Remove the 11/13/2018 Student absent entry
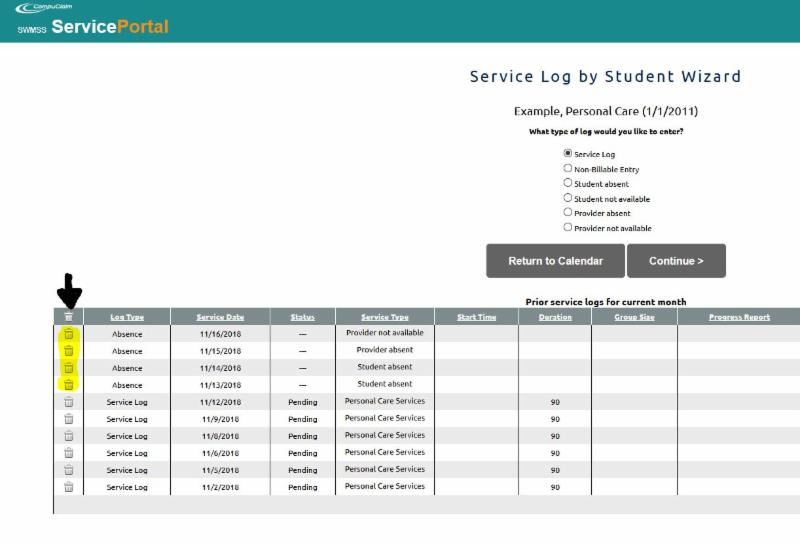This screenshot has height=543, width=800. click(x=68, y=385)
